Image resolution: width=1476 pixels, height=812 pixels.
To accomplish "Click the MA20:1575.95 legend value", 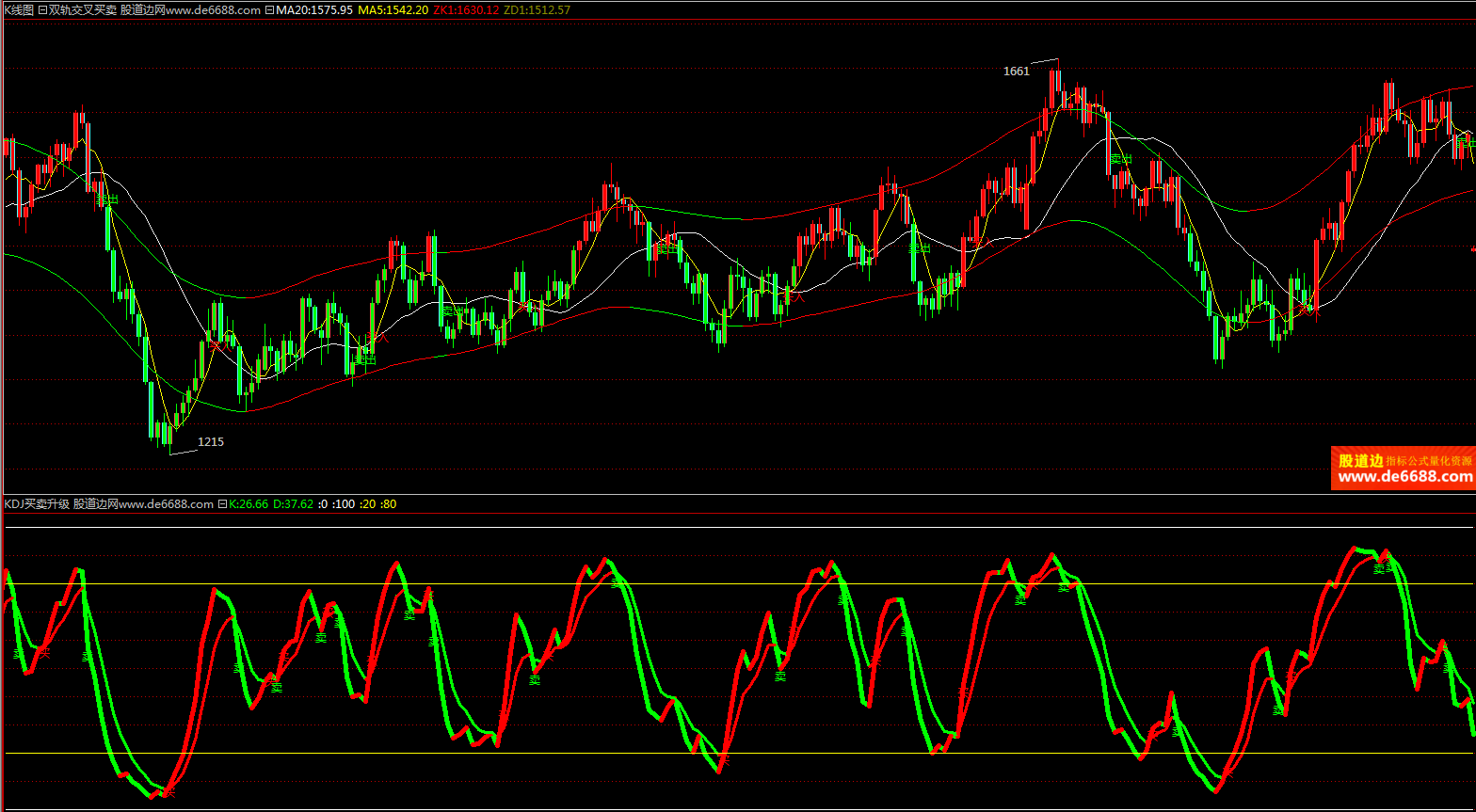I will 314,10.
